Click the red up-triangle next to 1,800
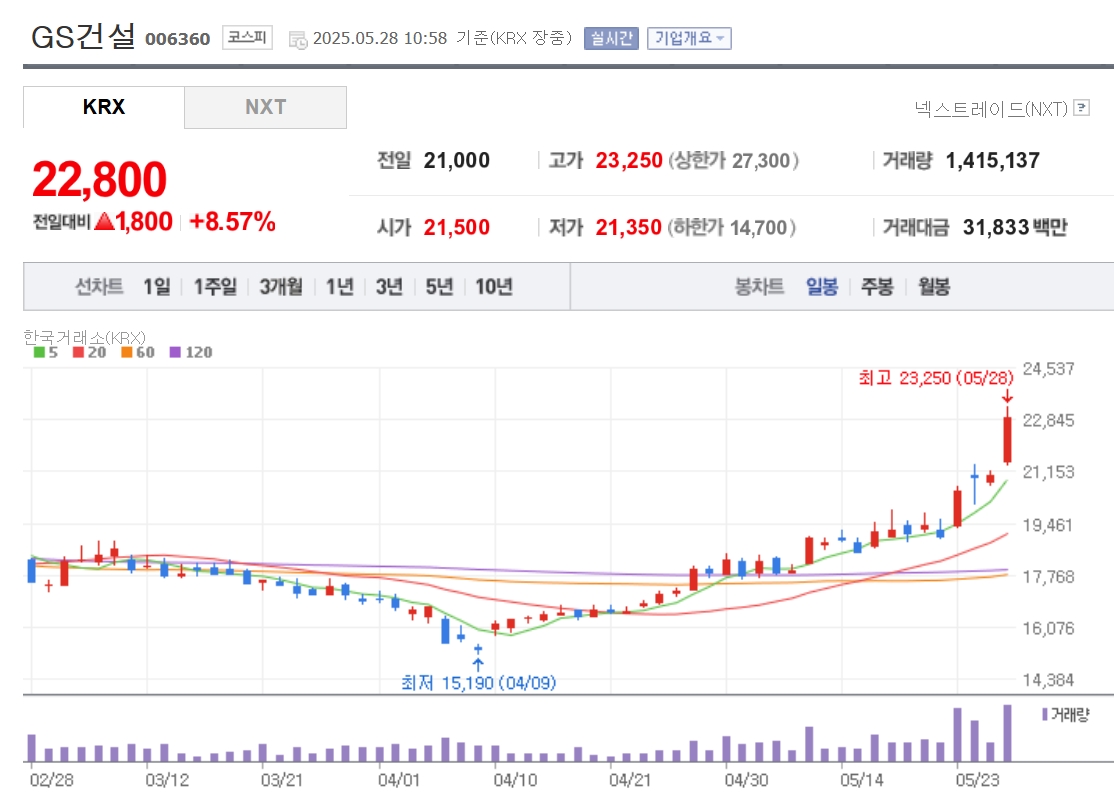 coord(104,222)
